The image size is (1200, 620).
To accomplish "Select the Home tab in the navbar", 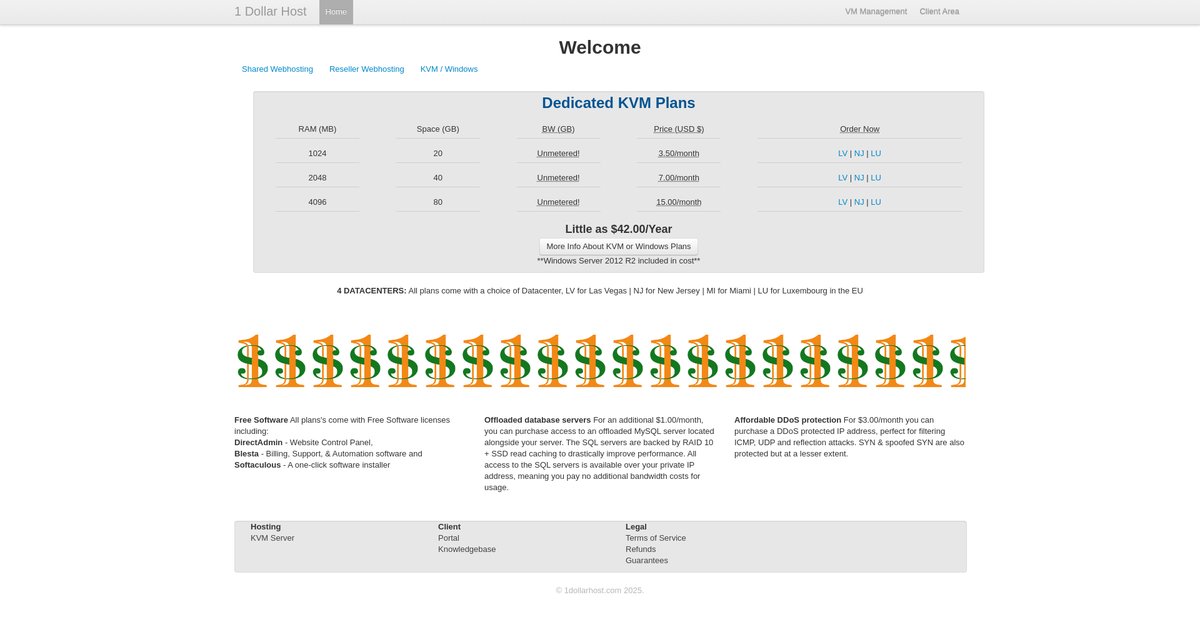I will pos(336,12).
